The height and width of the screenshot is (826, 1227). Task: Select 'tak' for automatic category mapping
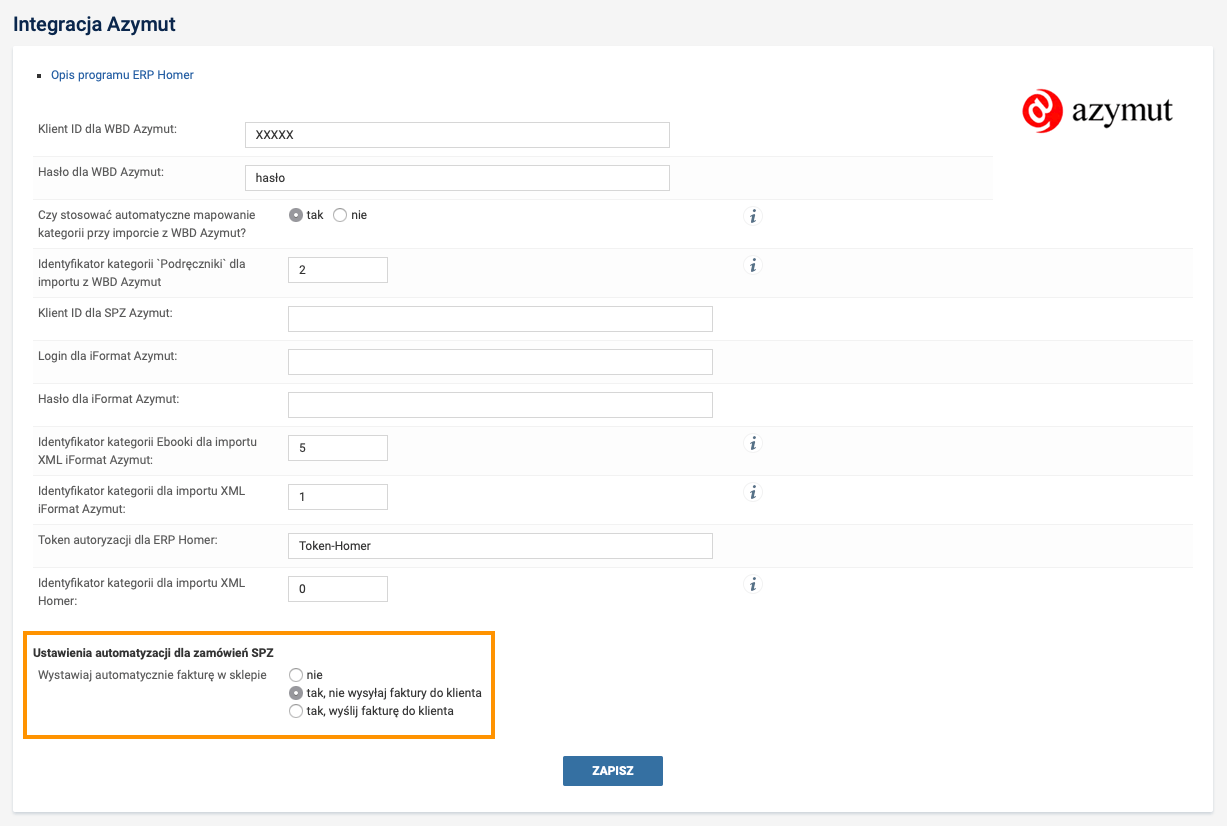[296, 215]
